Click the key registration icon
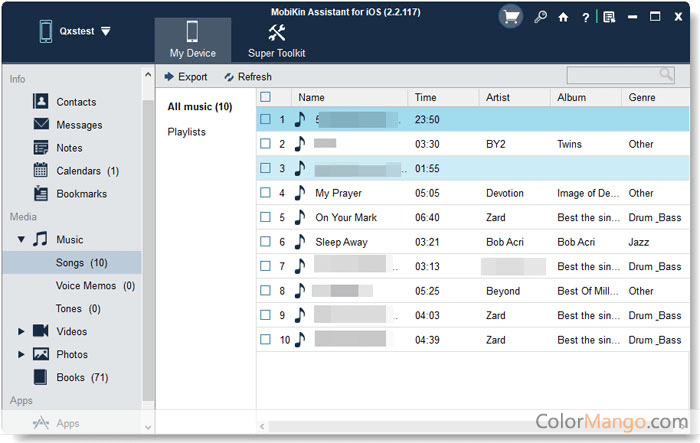700x443 pixels. tap(540, 17)
